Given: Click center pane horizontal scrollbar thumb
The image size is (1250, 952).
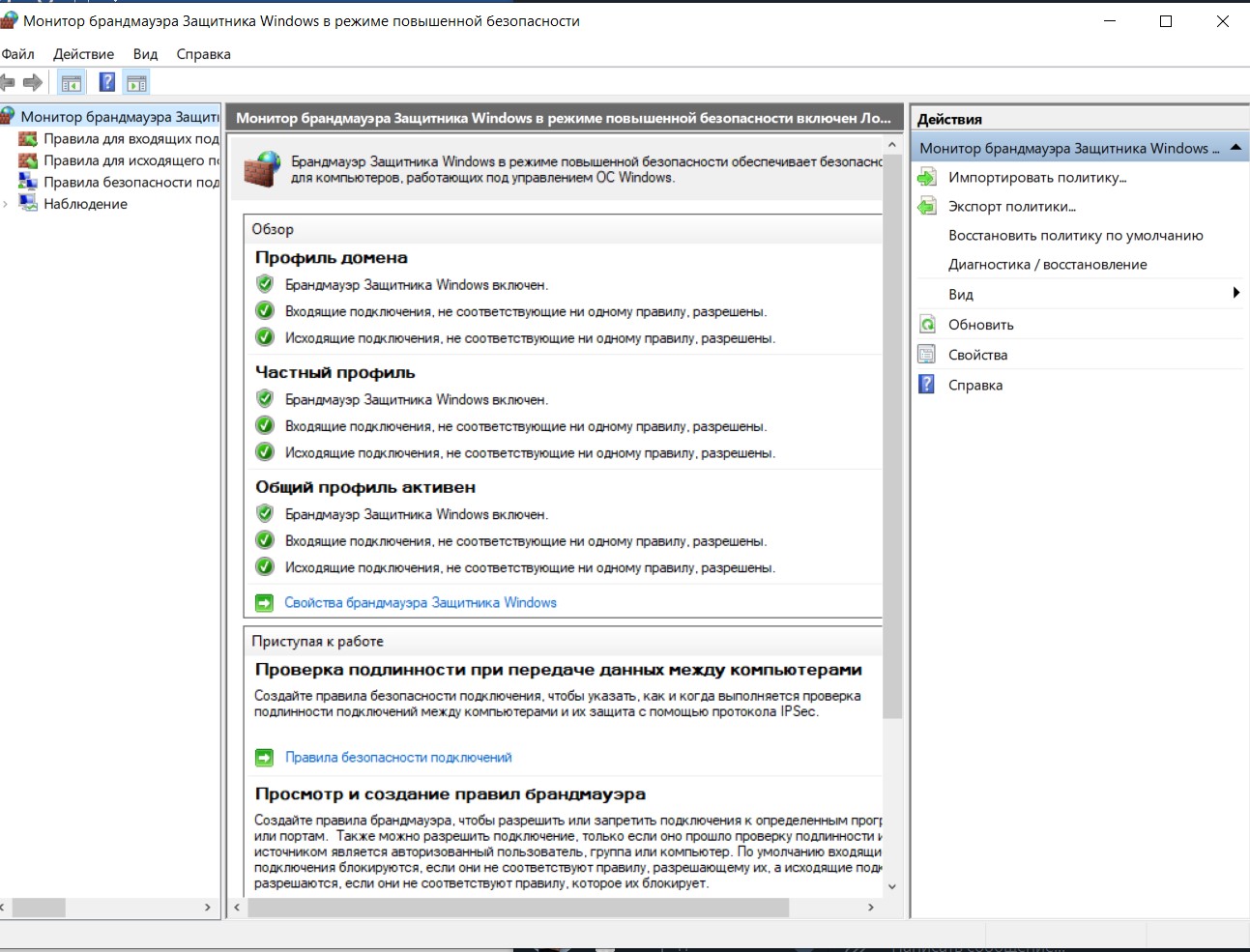Looking at the screenshot, I should click(518, 908).
